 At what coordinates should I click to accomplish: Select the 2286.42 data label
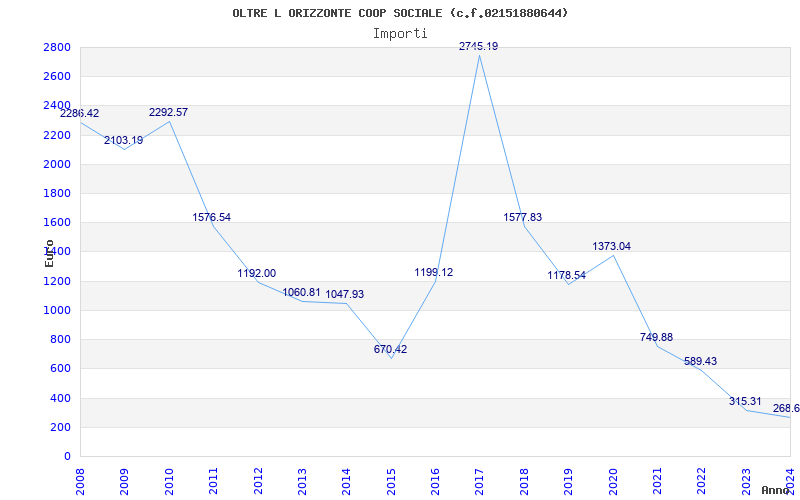coord(80,113)
